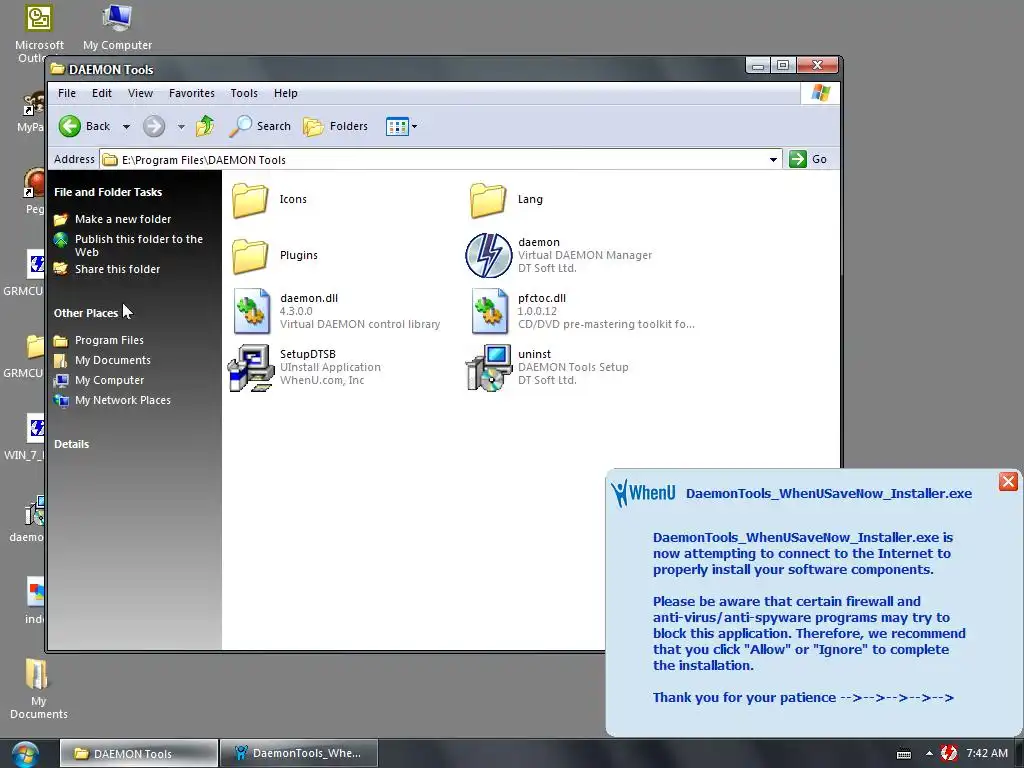
Task: Click the red DAEMON tray icon
Action: [x=948, y=754]
